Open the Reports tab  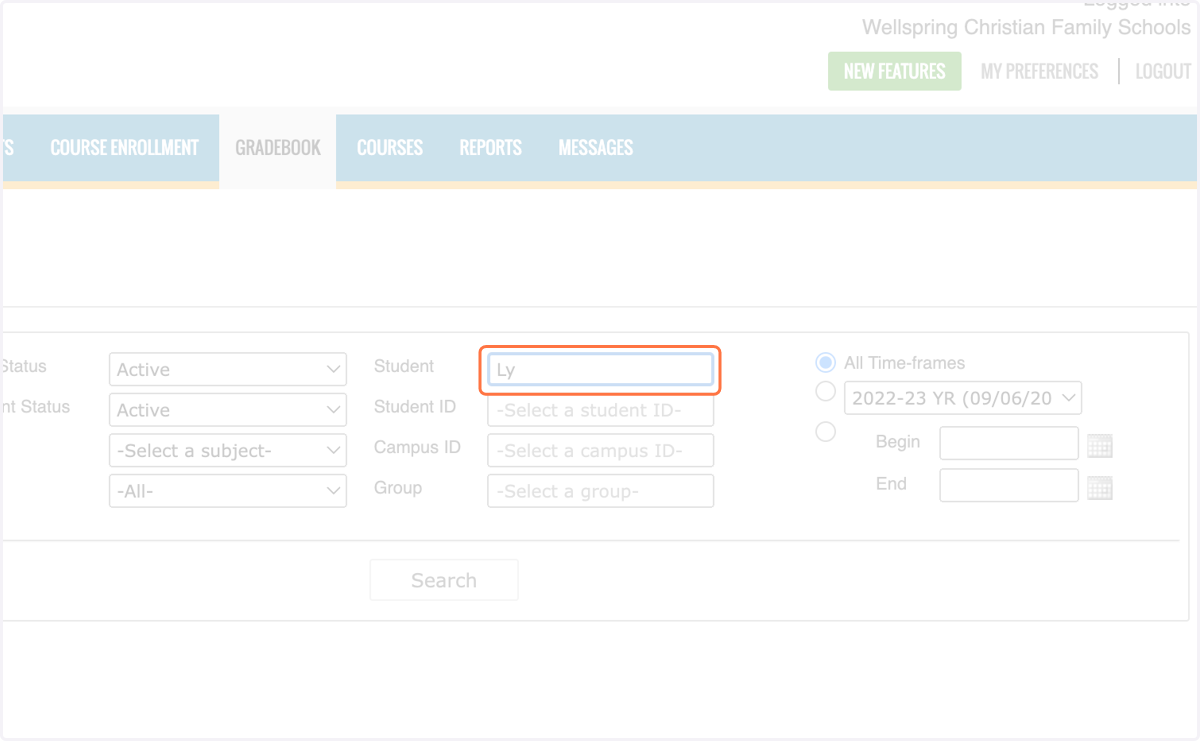click(x=491, y=148)
